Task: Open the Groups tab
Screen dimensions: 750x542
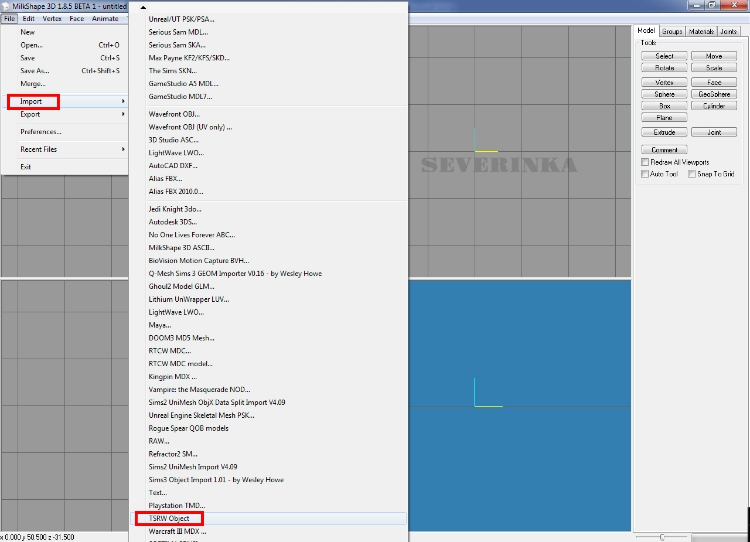Action: coord(672,31)
